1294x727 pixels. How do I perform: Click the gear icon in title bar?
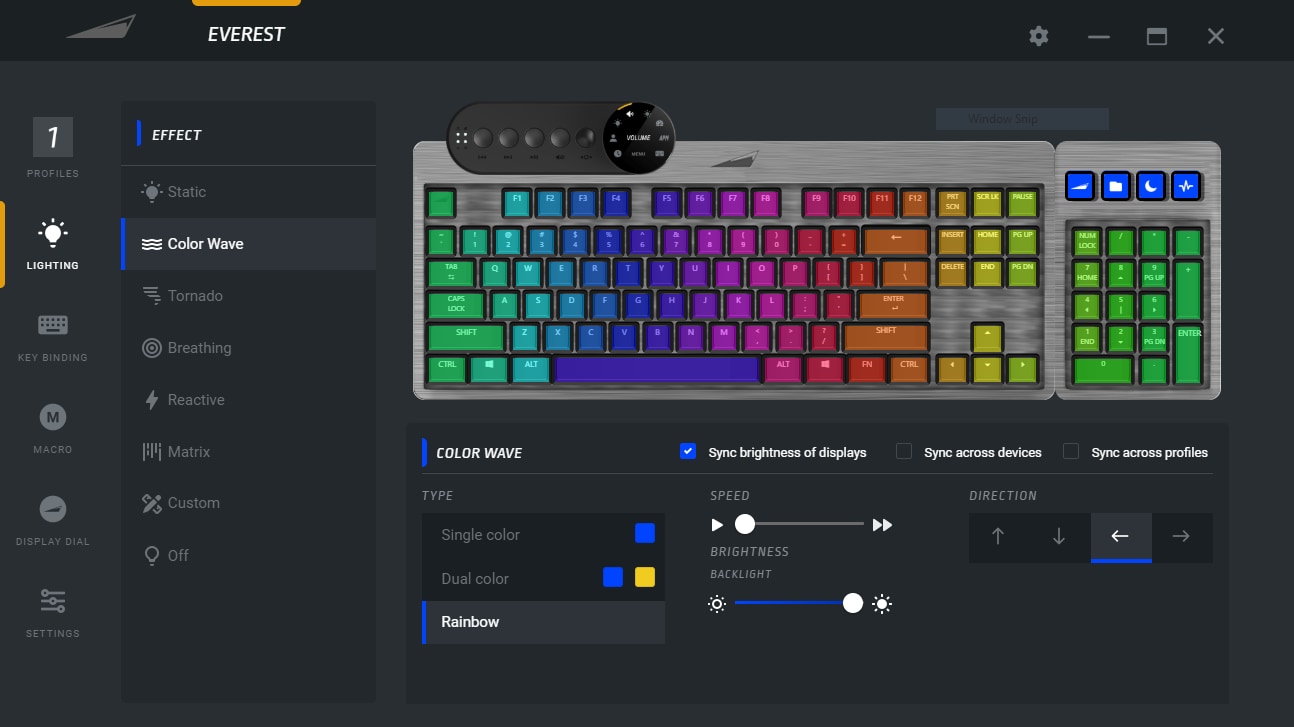tap(1039, 36)
